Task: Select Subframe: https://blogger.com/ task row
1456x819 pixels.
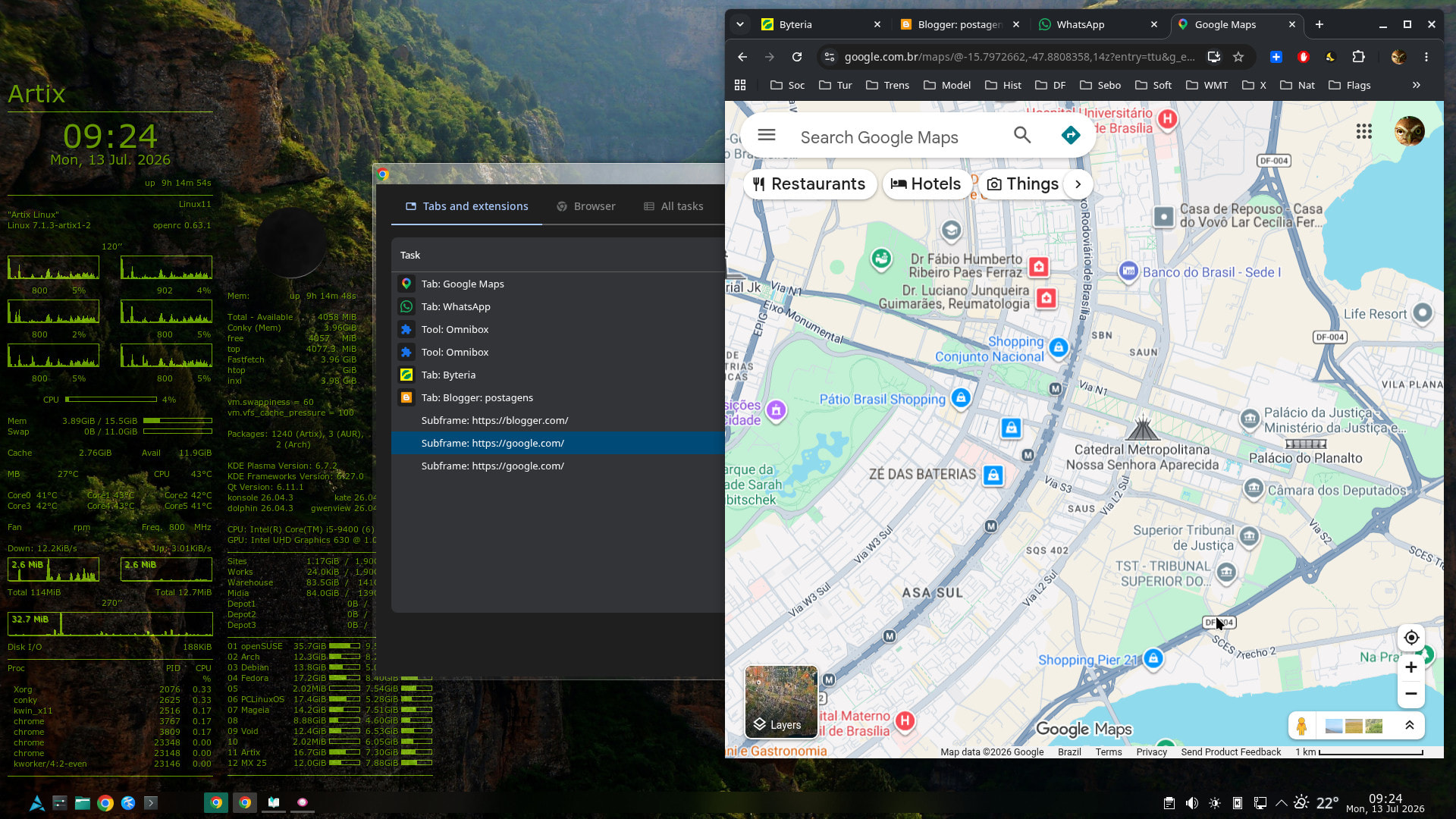Action: [x=558, y=420]
